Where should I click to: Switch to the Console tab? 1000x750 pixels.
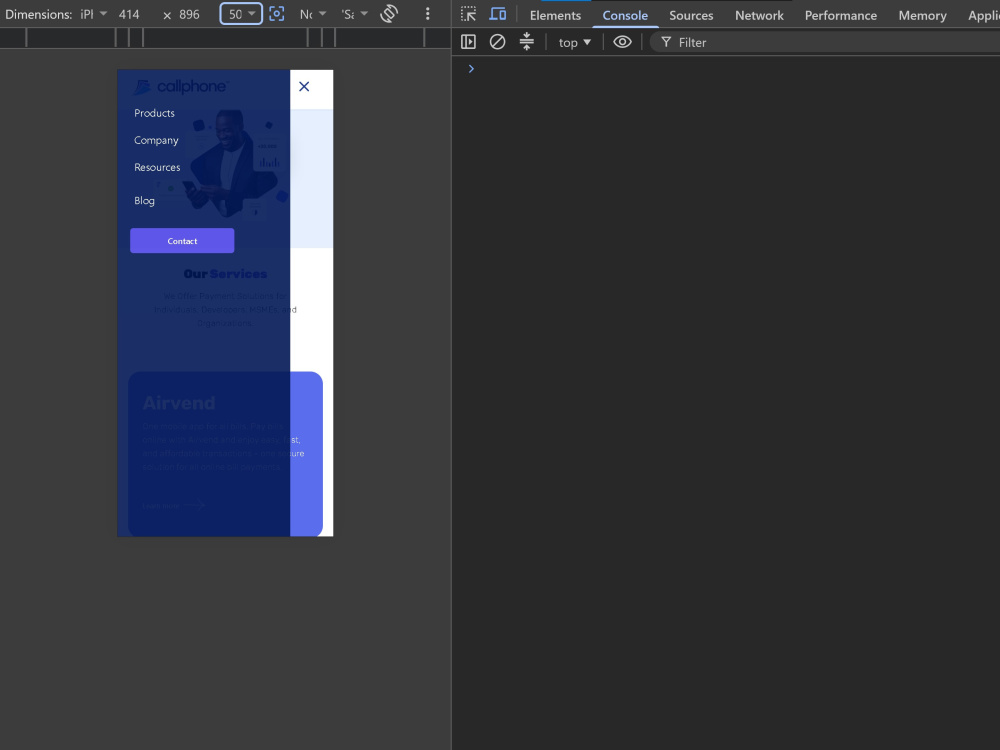click(625, 15)
